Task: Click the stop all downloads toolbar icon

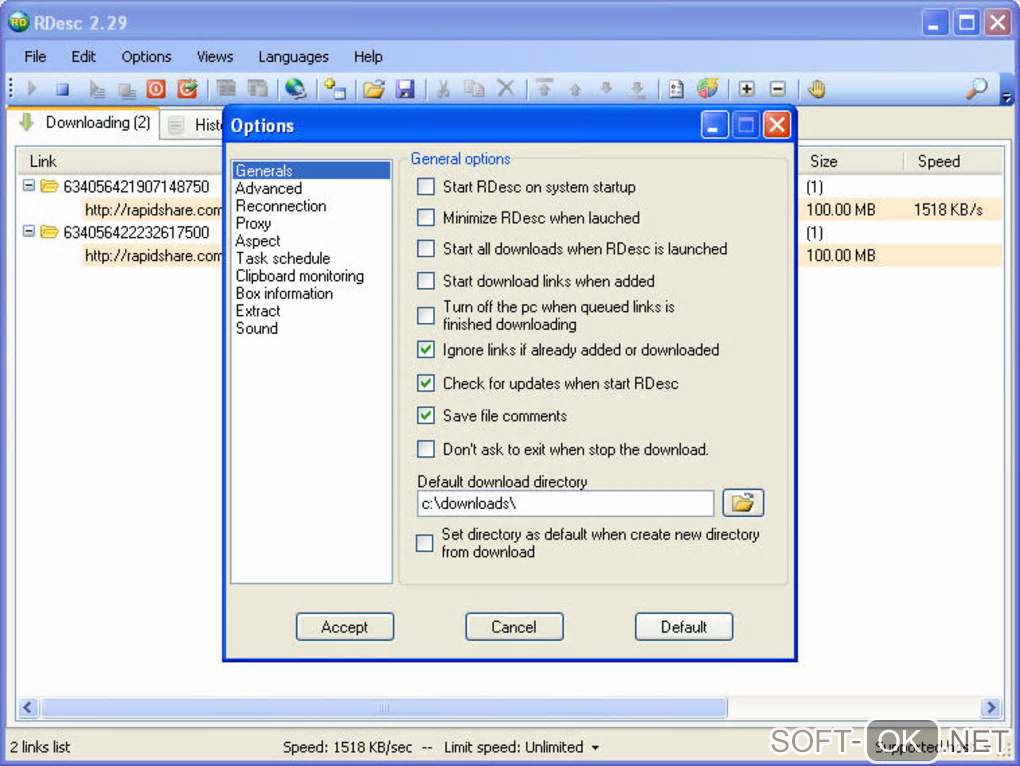Action: [126, 90]
